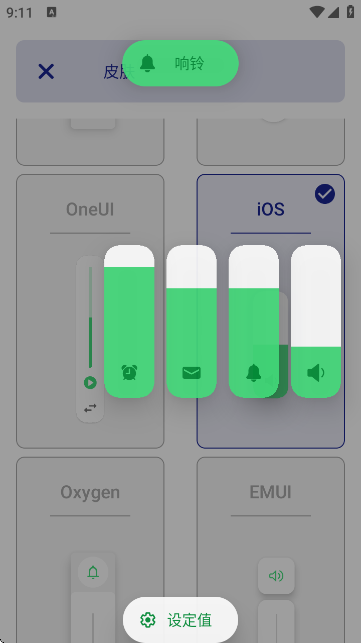
Task: Toggle the iOS skin checkmark
Action: (x=325, y=194)
